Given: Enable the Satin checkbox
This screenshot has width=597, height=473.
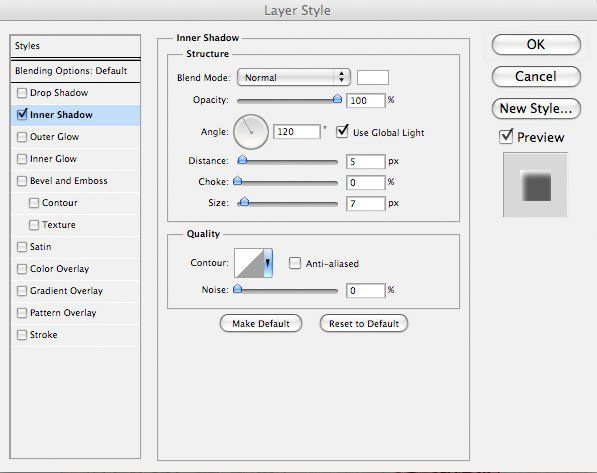Looking at the screenshot, I should (x=22, y=247).
